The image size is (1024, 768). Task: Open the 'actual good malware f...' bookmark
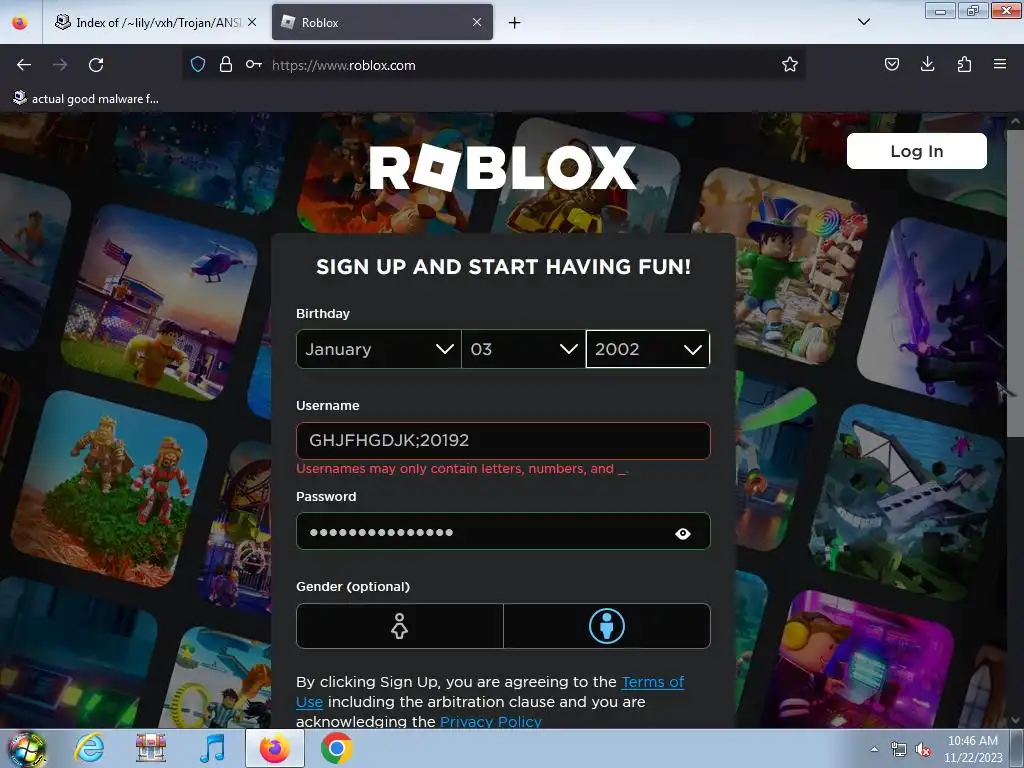86,99
